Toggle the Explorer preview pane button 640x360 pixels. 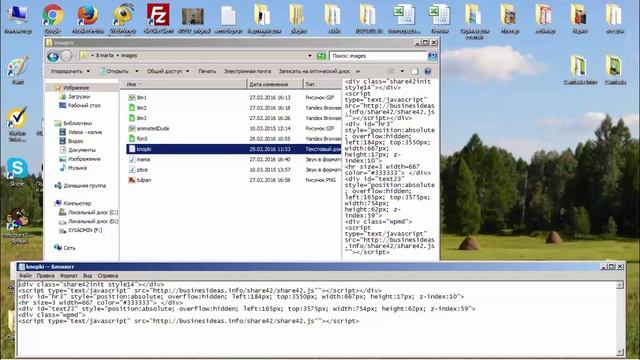(x=415, y=71)
